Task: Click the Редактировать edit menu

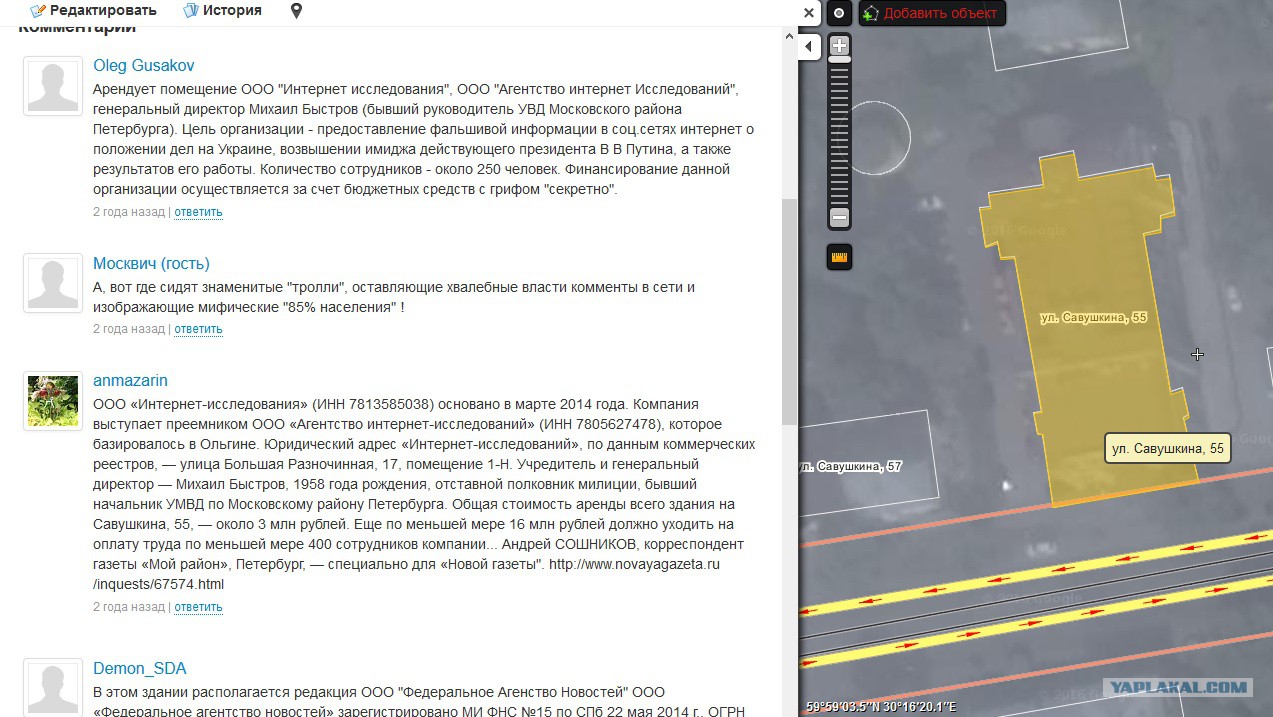Action: (94, 11)
